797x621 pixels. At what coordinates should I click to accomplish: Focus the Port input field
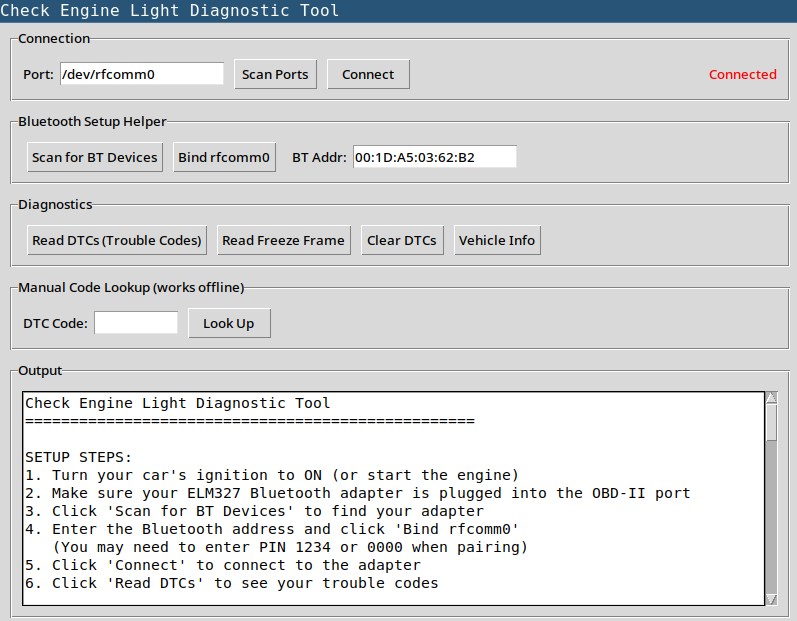(141, 74)
